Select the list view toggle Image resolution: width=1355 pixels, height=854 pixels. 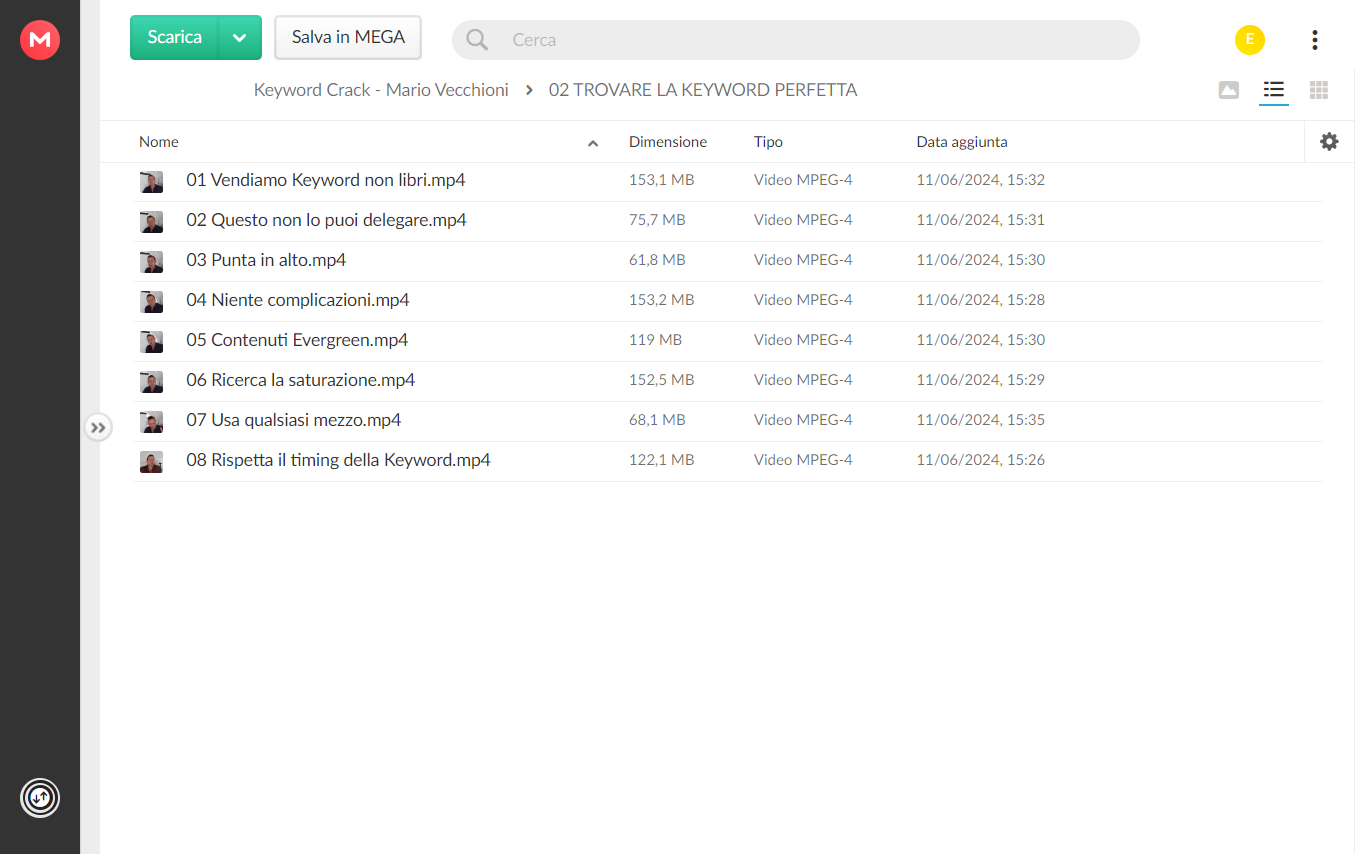click(1273, 90)
